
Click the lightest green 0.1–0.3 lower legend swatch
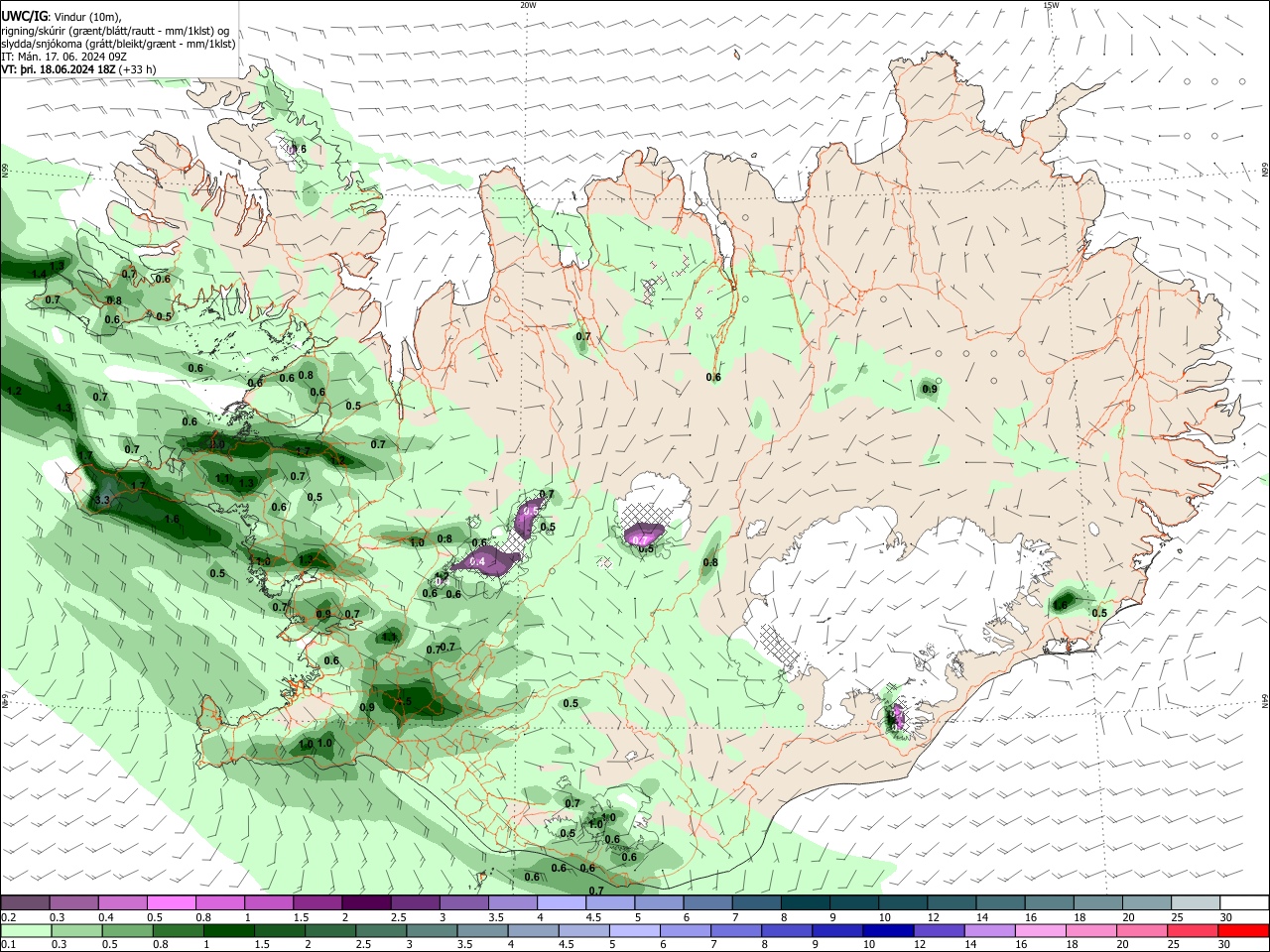pyautogui.click(x=26, y=931)
